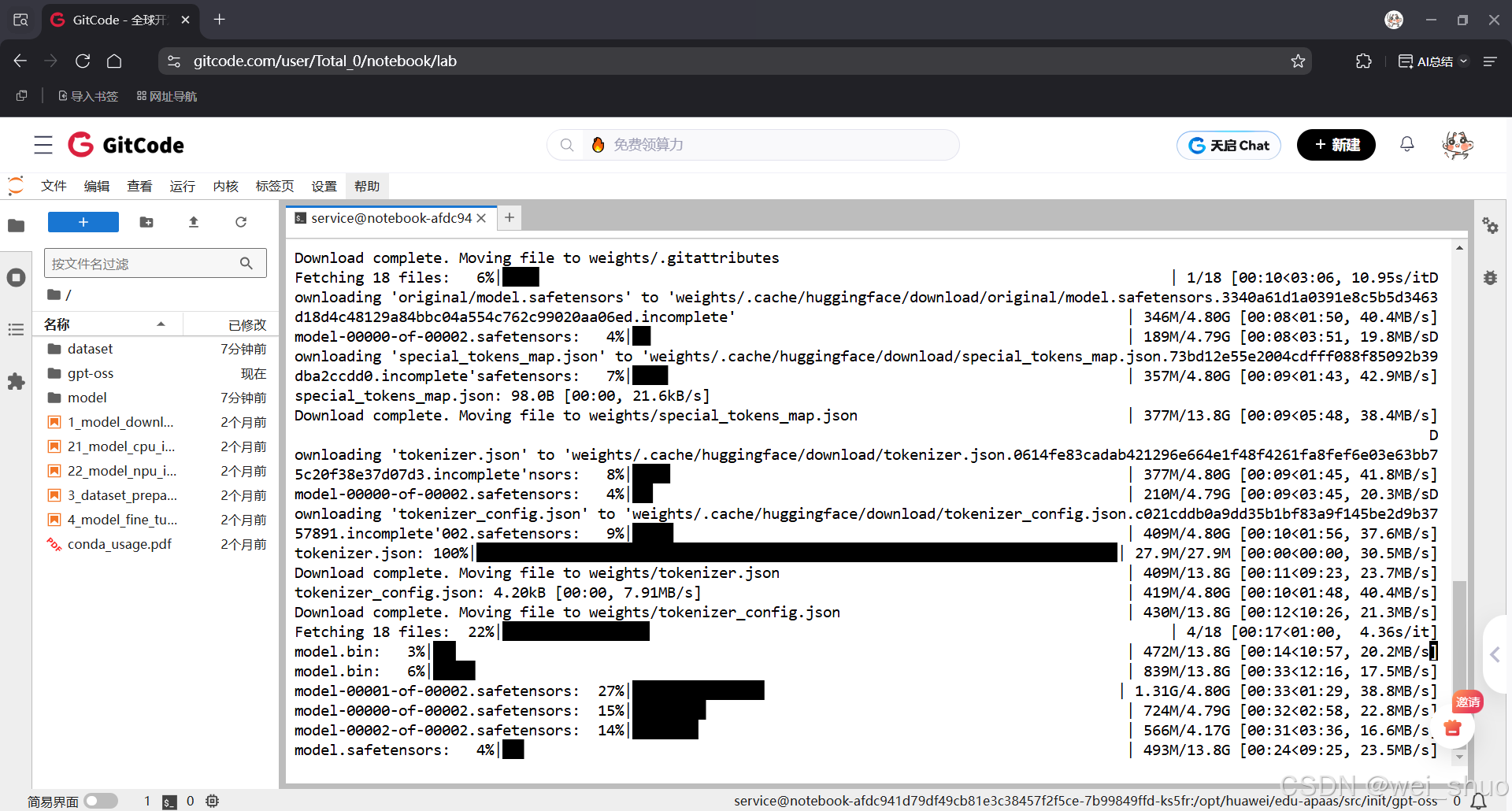Add a new tab beside the terminal
The height and width of the screenshot is (811, 1512).
pos(510,217)
